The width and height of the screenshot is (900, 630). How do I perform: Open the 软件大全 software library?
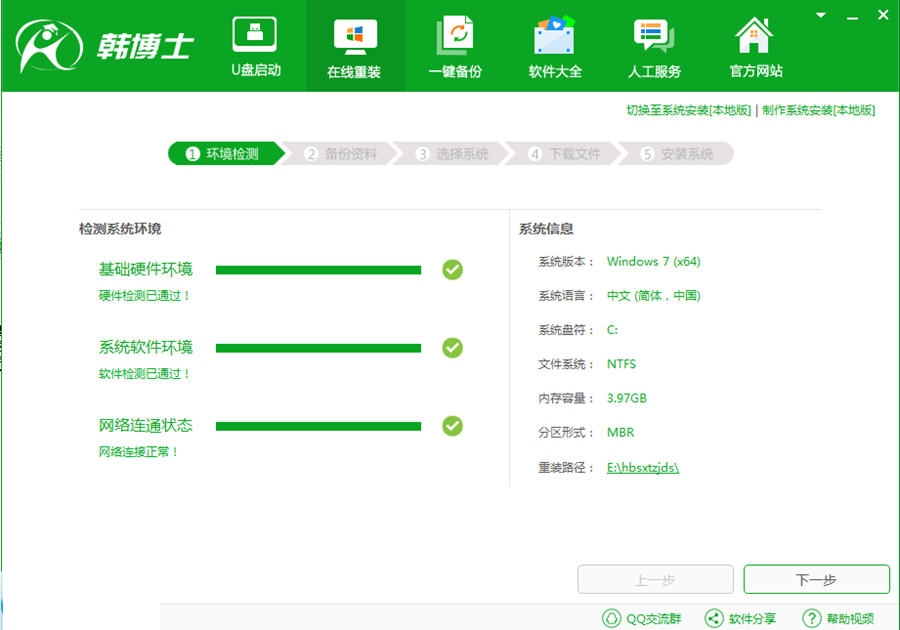[555, 36]
